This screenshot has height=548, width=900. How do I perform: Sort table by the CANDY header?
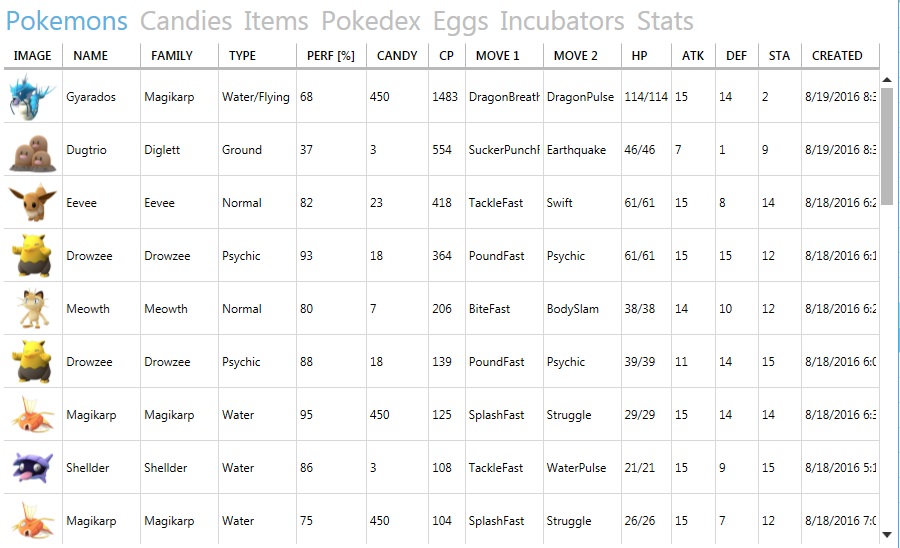click(397, 56)
